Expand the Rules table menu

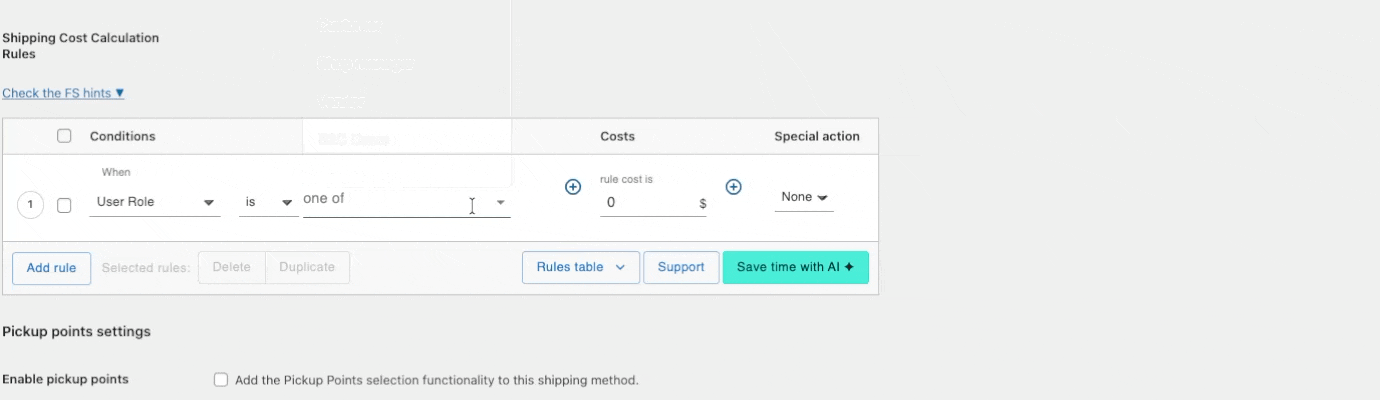580,267
